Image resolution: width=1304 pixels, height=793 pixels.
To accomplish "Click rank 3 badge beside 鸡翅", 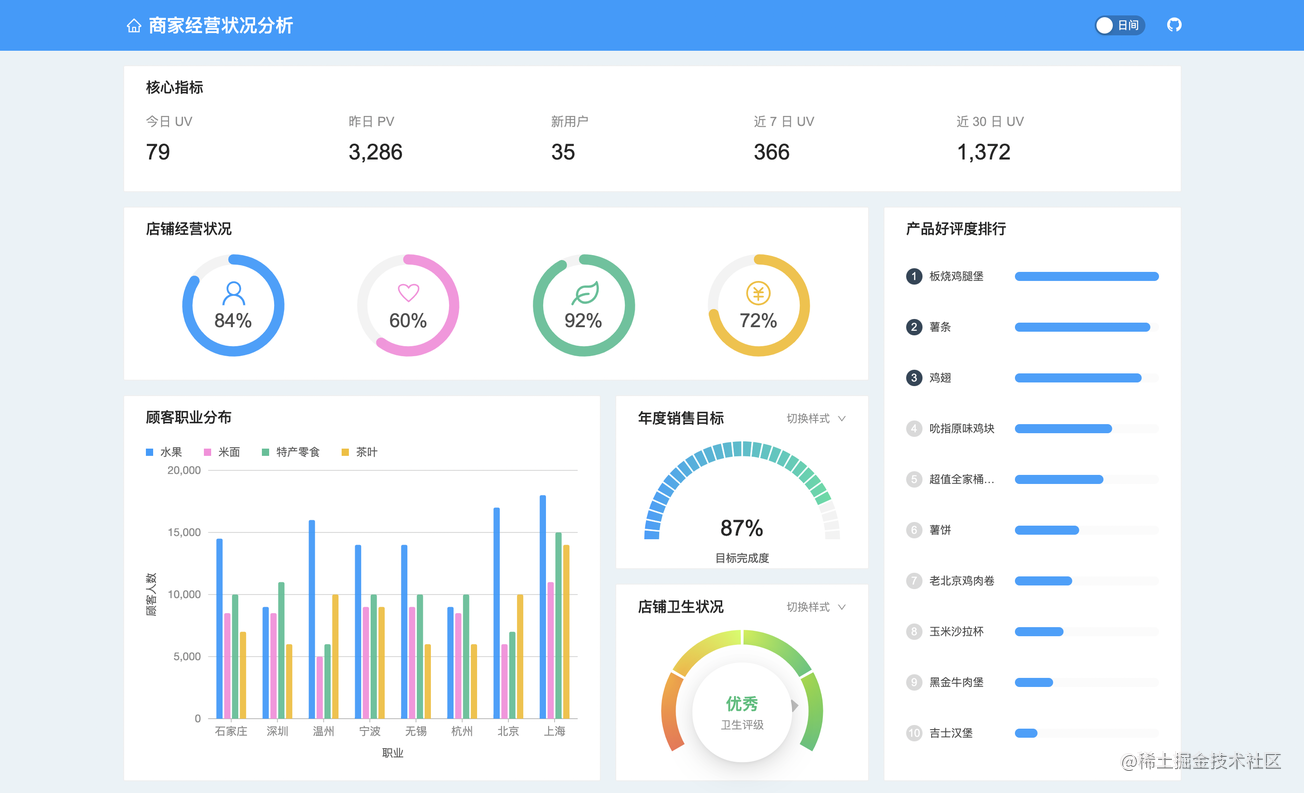I will click(x=913, y=378).
